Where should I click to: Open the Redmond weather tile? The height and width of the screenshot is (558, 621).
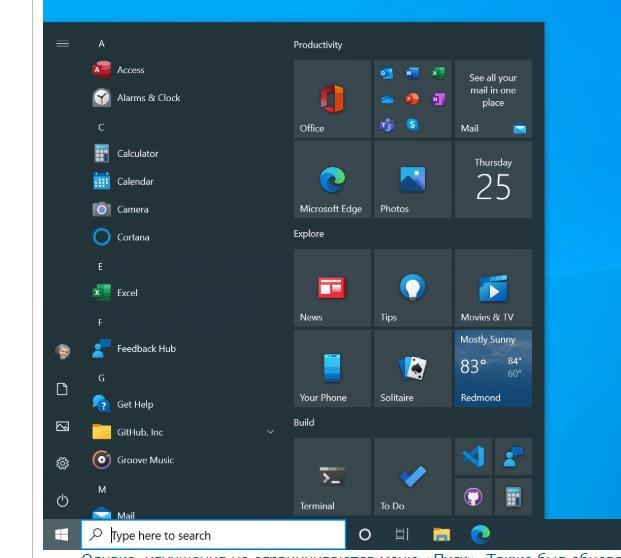[493, 368]
